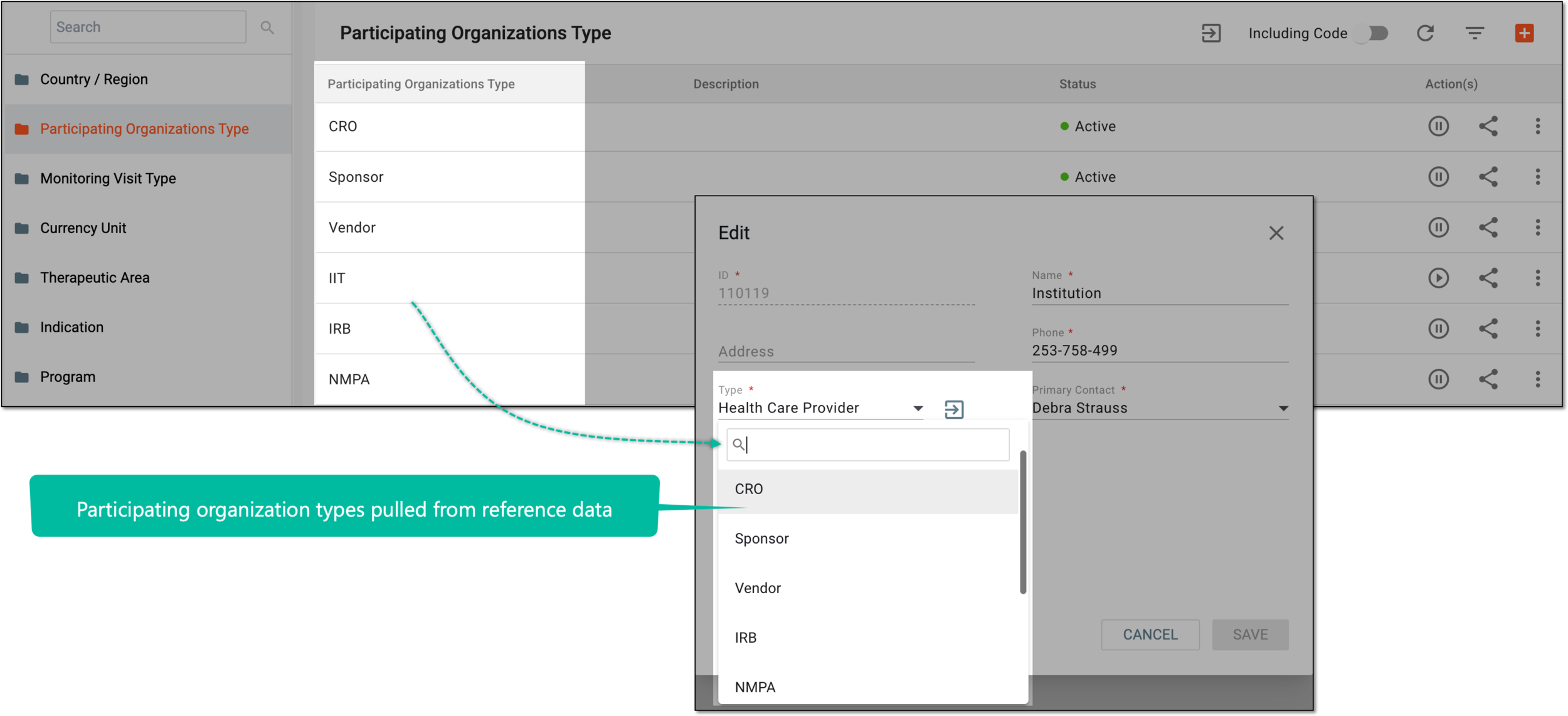Open the Type dropdown Health Care Provider

pos(821,408)
